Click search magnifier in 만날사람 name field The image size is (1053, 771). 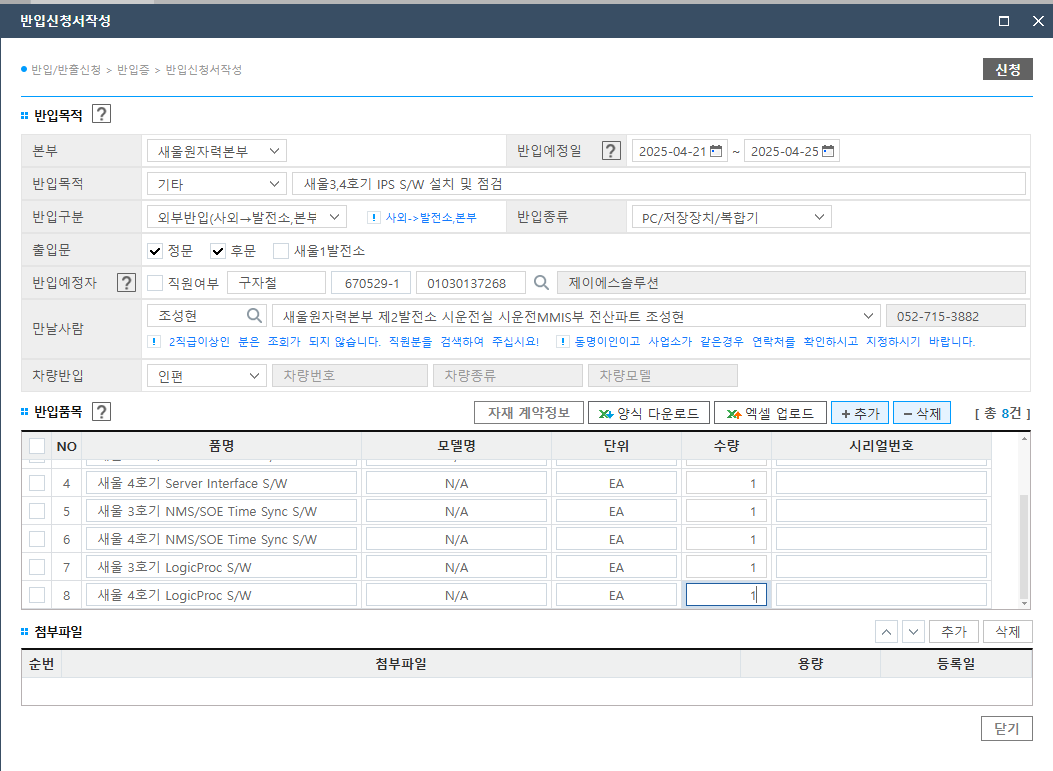click(x=254, y=316)
